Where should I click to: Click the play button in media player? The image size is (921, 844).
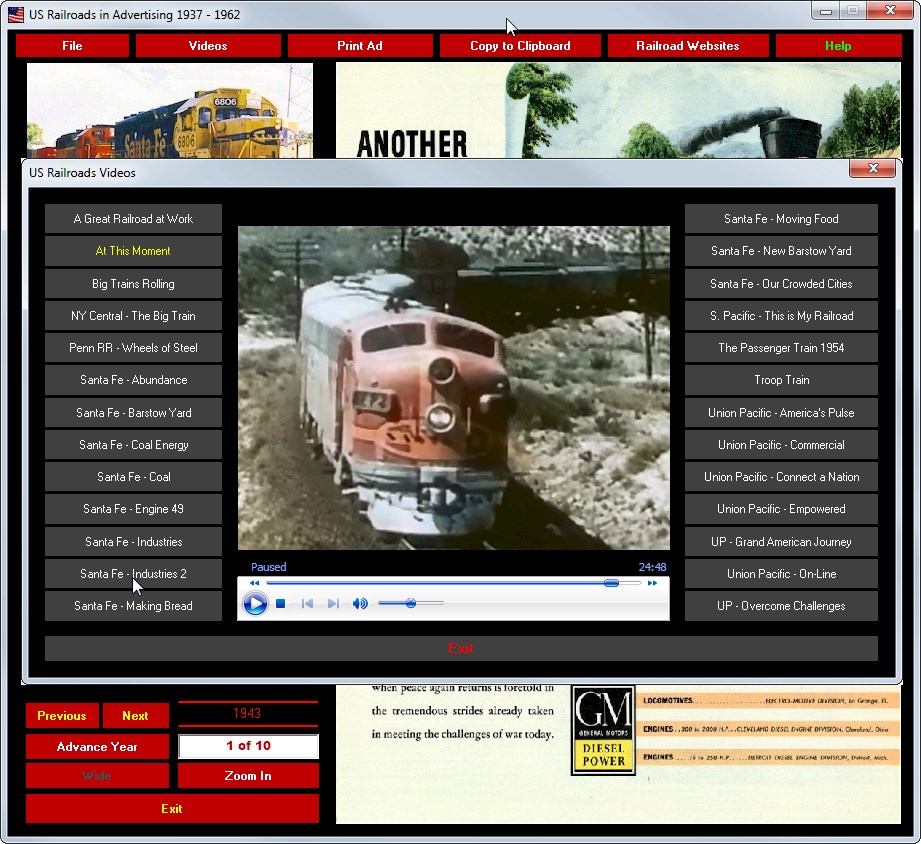[255, 603]
